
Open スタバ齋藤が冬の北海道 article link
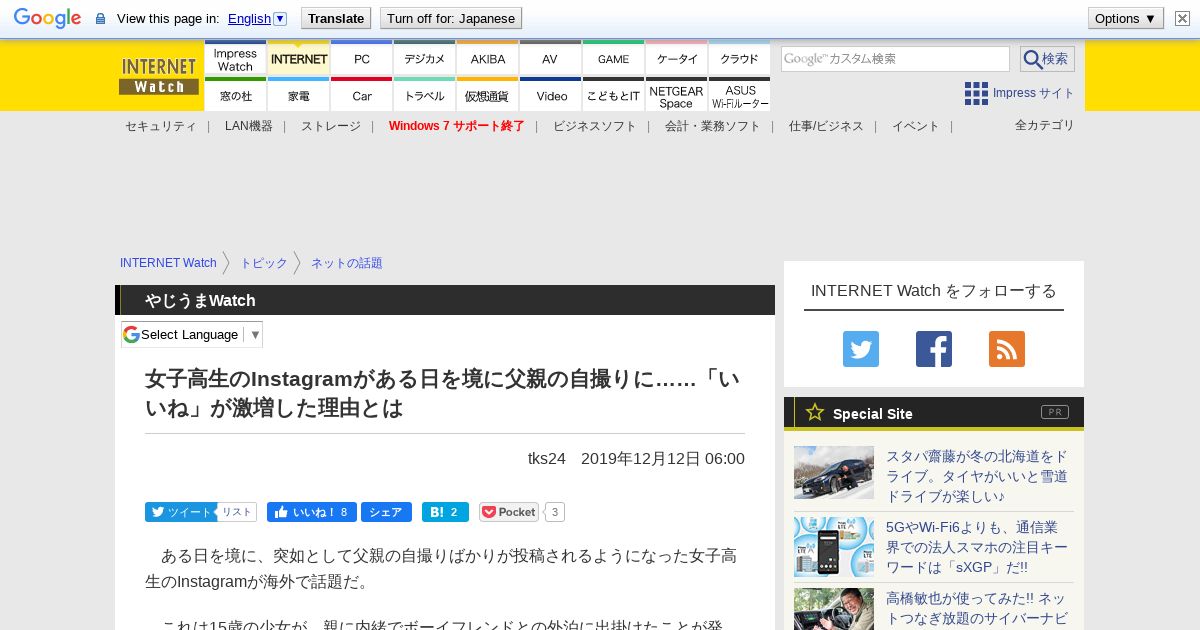tap(977, 476)
